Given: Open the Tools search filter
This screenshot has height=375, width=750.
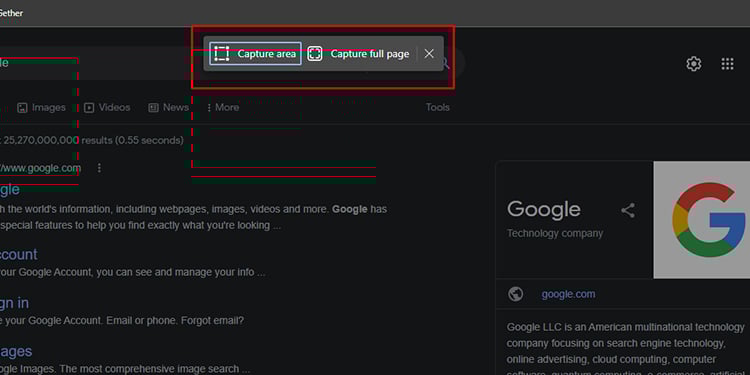Looking at the screenshot, I should 438,108.
